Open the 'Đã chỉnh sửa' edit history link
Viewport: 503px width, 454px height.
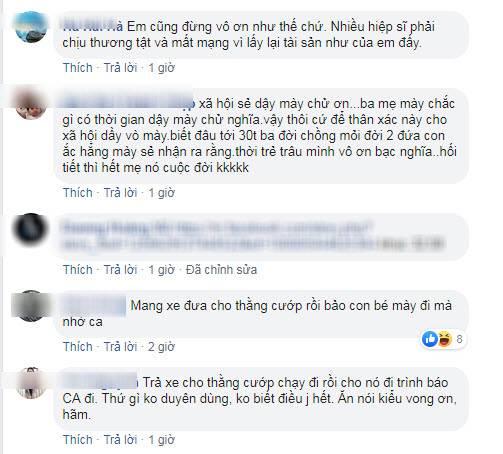click(x=221, y=270)
